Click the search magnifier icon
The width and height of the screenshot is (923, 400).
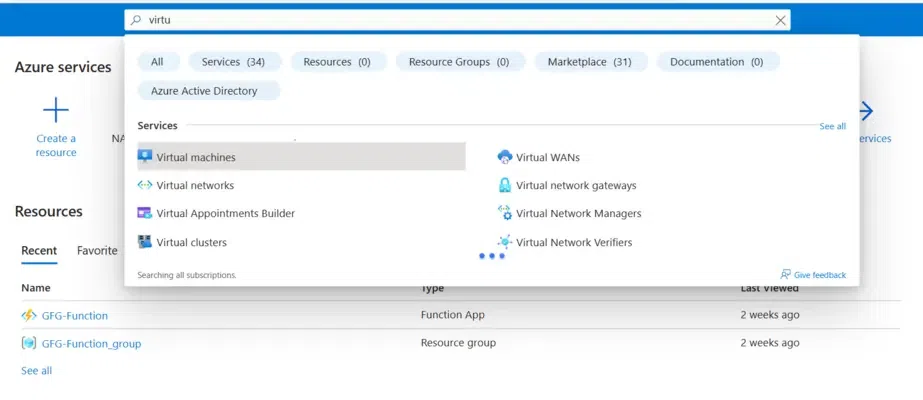click(x=136, y=20)
